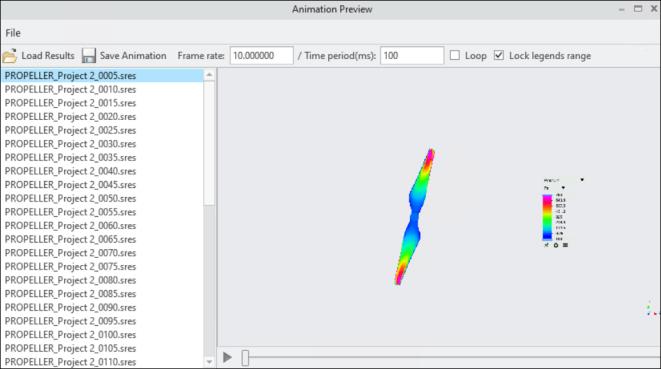661x369 pixels.
Task: Click the pin icon below the legend
Action: (x=546, y=245)
